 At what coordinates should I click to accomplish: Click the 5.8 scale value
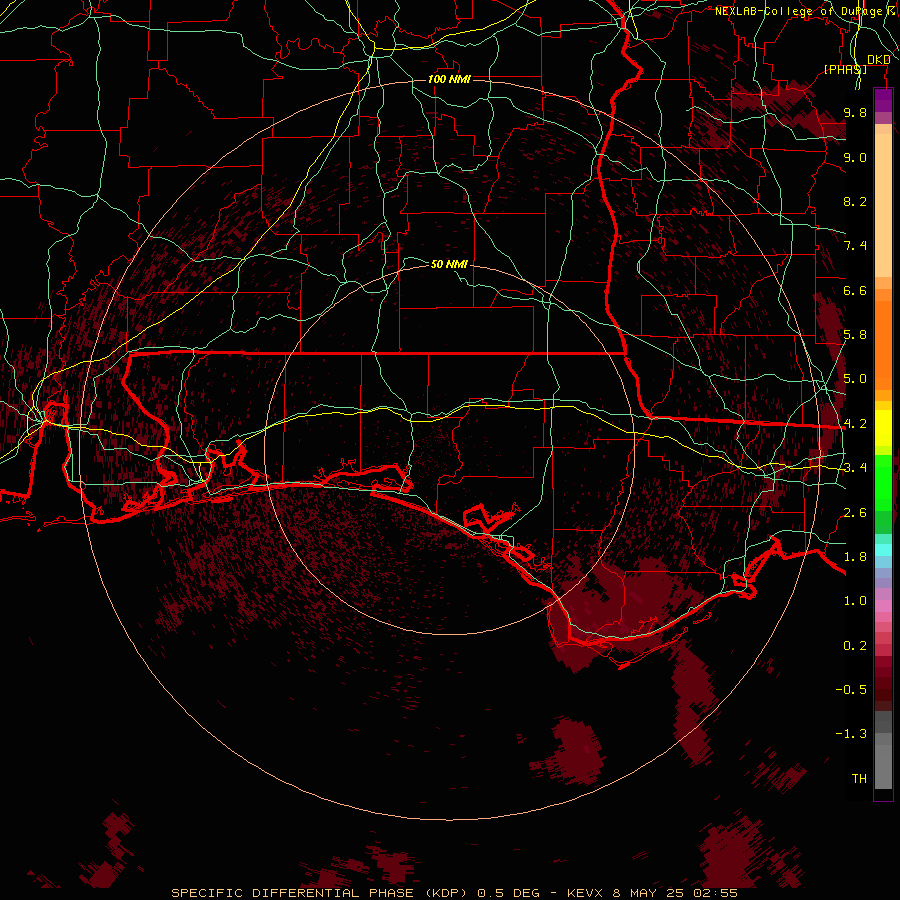[855, 335]
